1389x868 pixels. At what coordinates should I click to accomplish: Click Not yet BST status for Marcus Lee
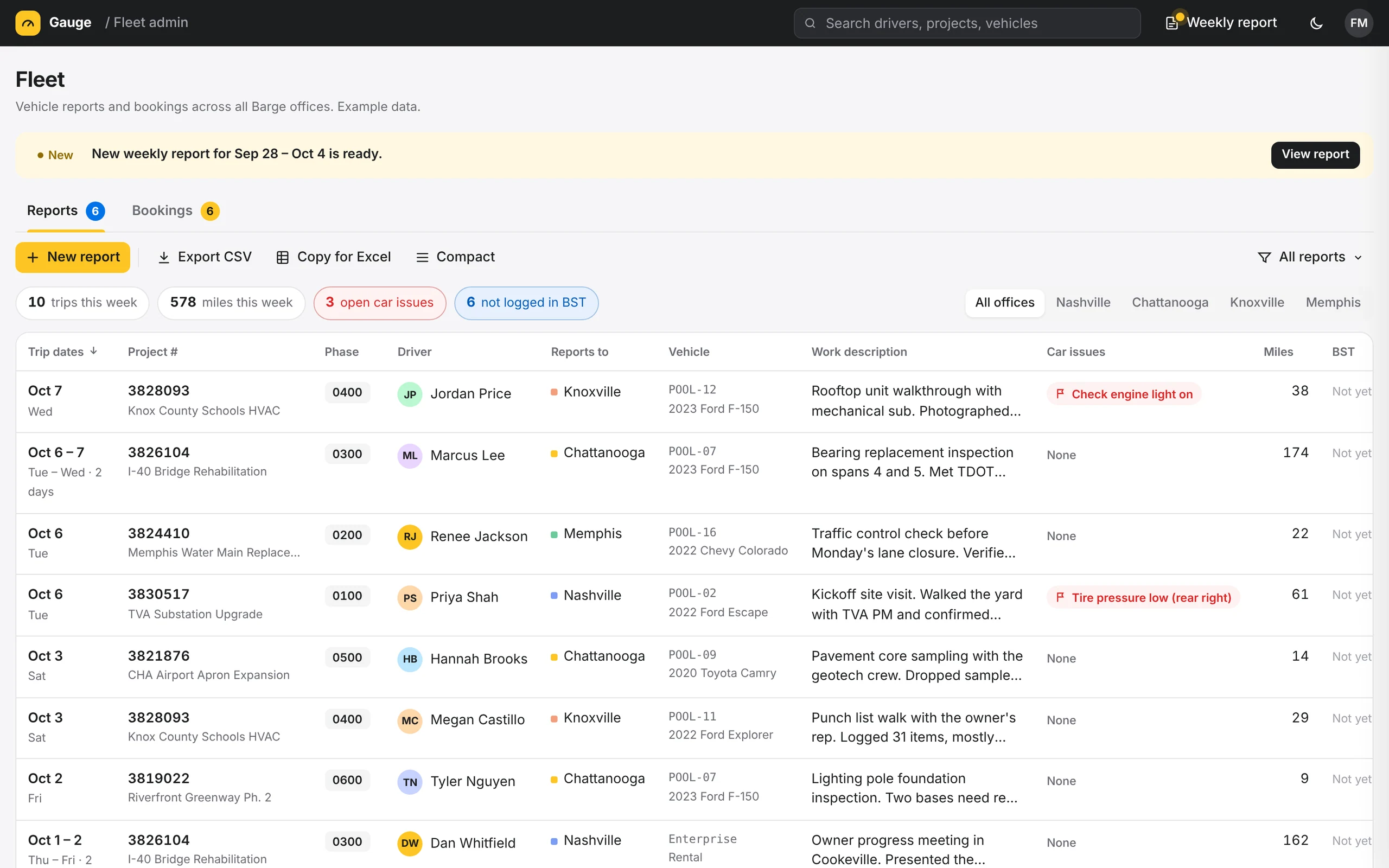[1351, 453]
